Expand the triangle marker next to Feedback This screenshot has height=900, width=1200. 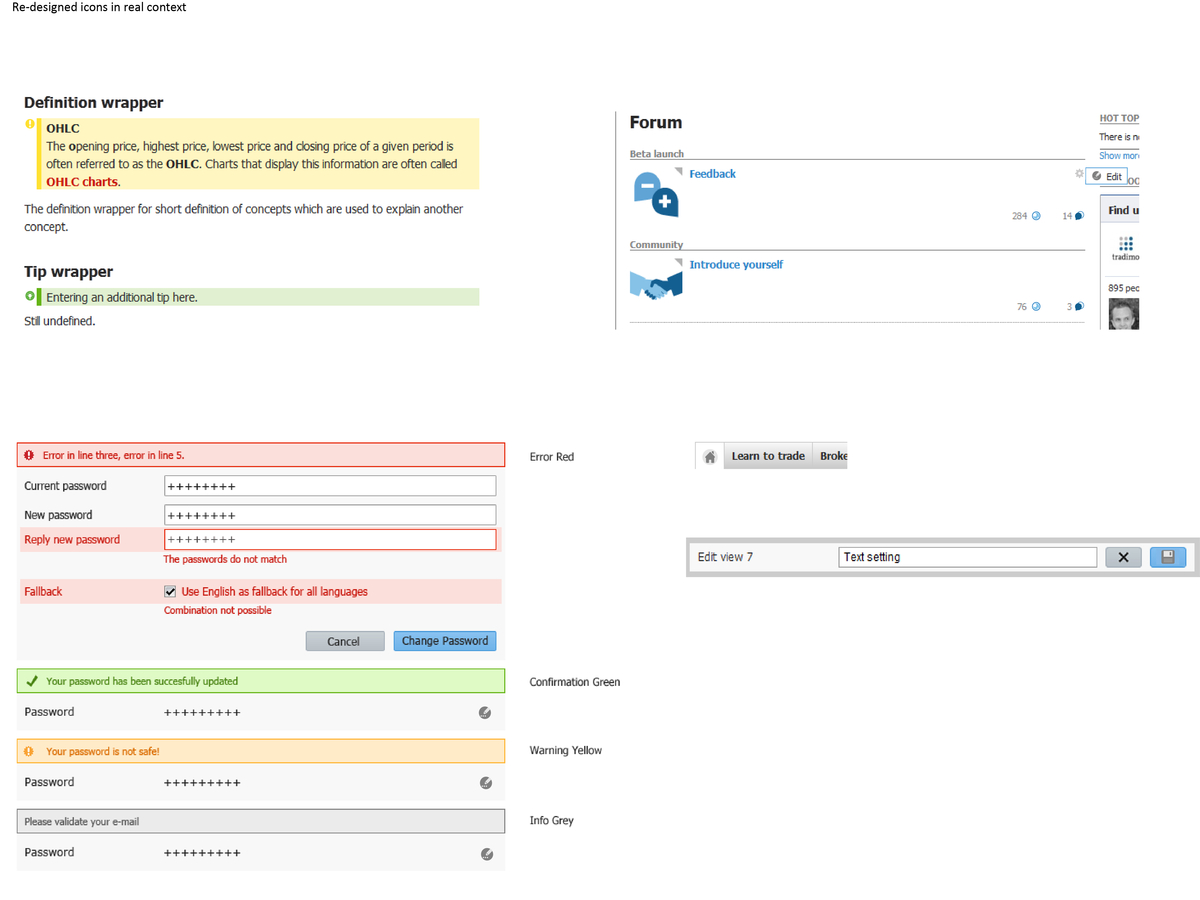coord(680,172)
